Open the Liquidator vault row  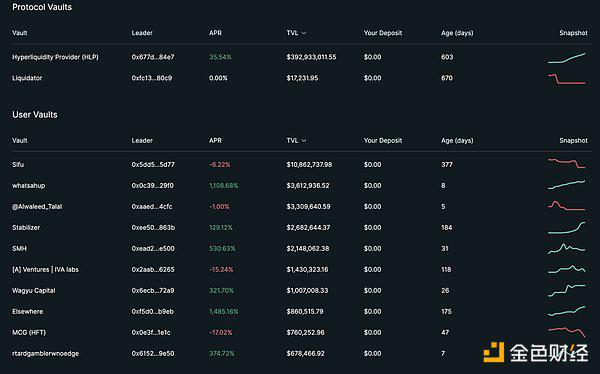(300, 78)
